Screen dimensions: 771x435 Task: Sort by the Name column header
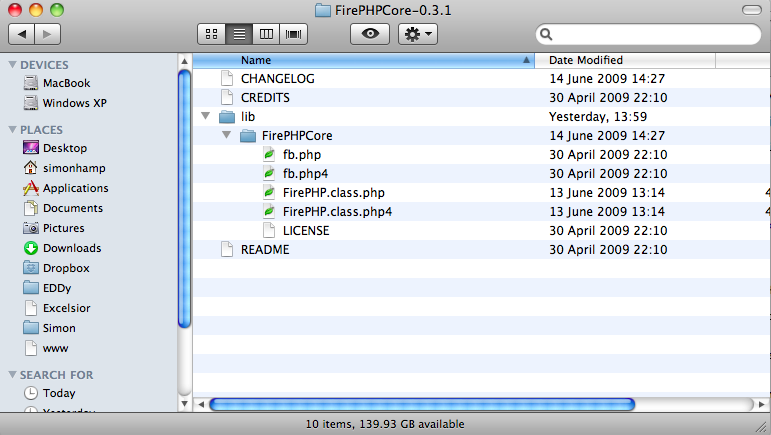tap(363, 60)
